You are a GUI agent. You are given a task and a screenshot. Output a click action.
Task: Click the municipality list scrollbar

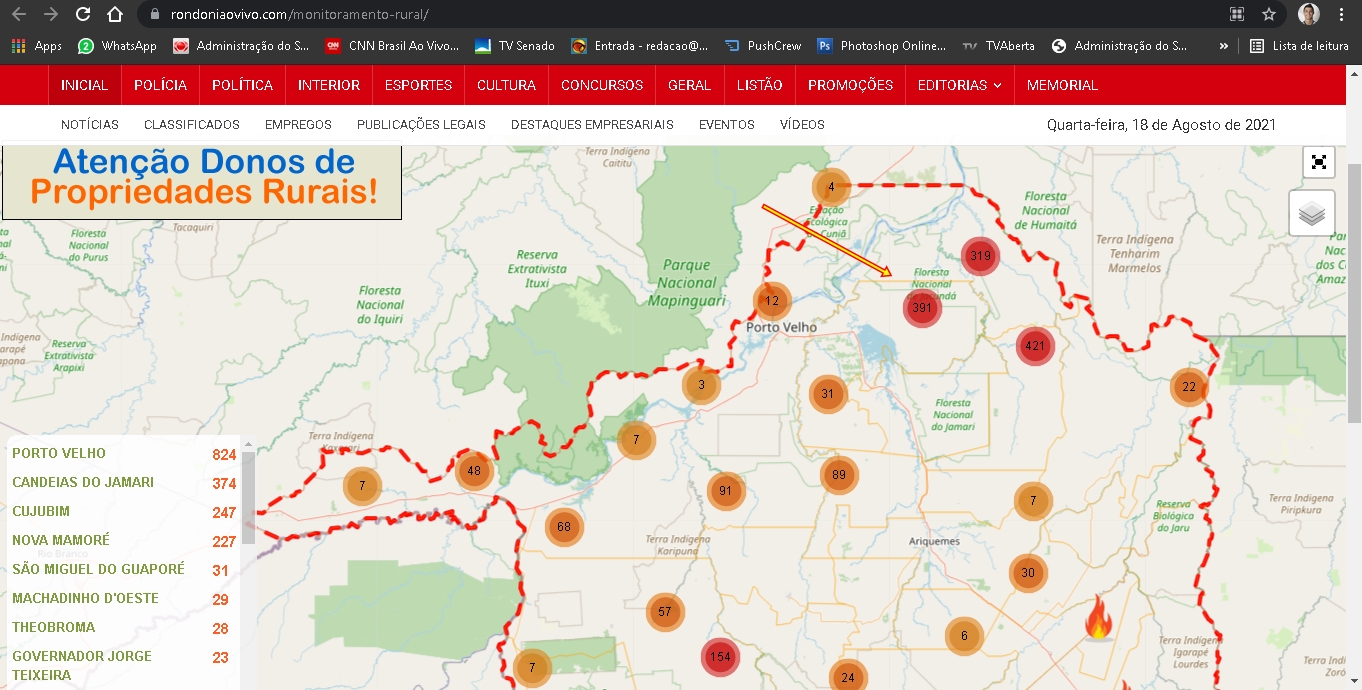[x=248, y=500]
